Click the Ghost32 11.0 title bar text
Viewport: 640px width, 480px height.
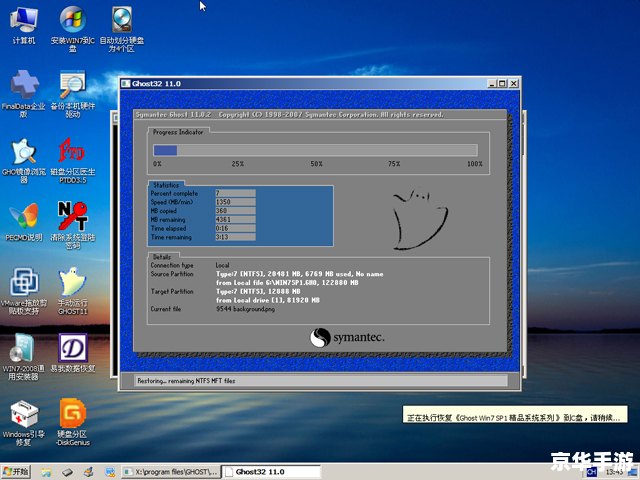[156, 84]
